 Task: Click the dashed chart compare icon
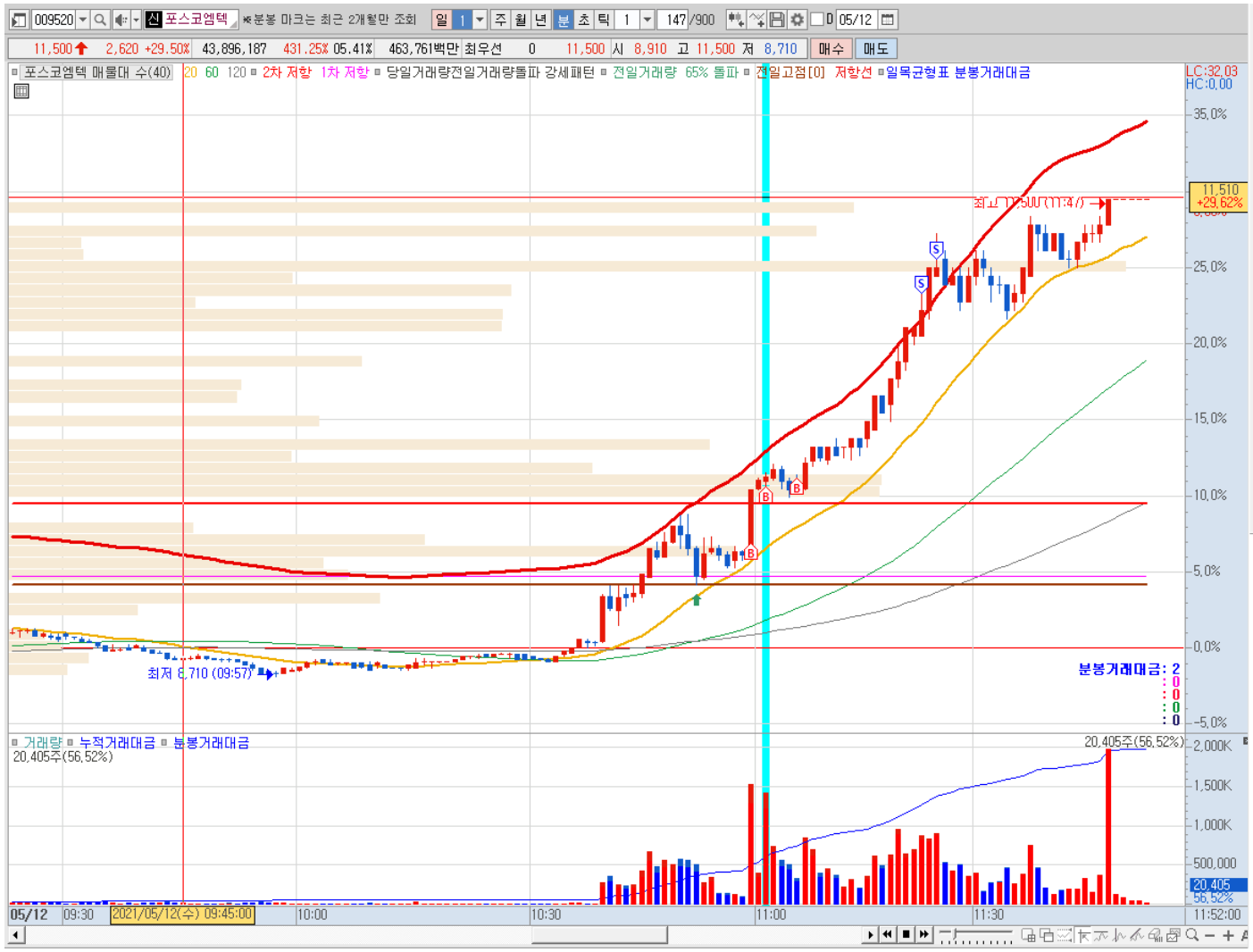tap(1065, 935)
